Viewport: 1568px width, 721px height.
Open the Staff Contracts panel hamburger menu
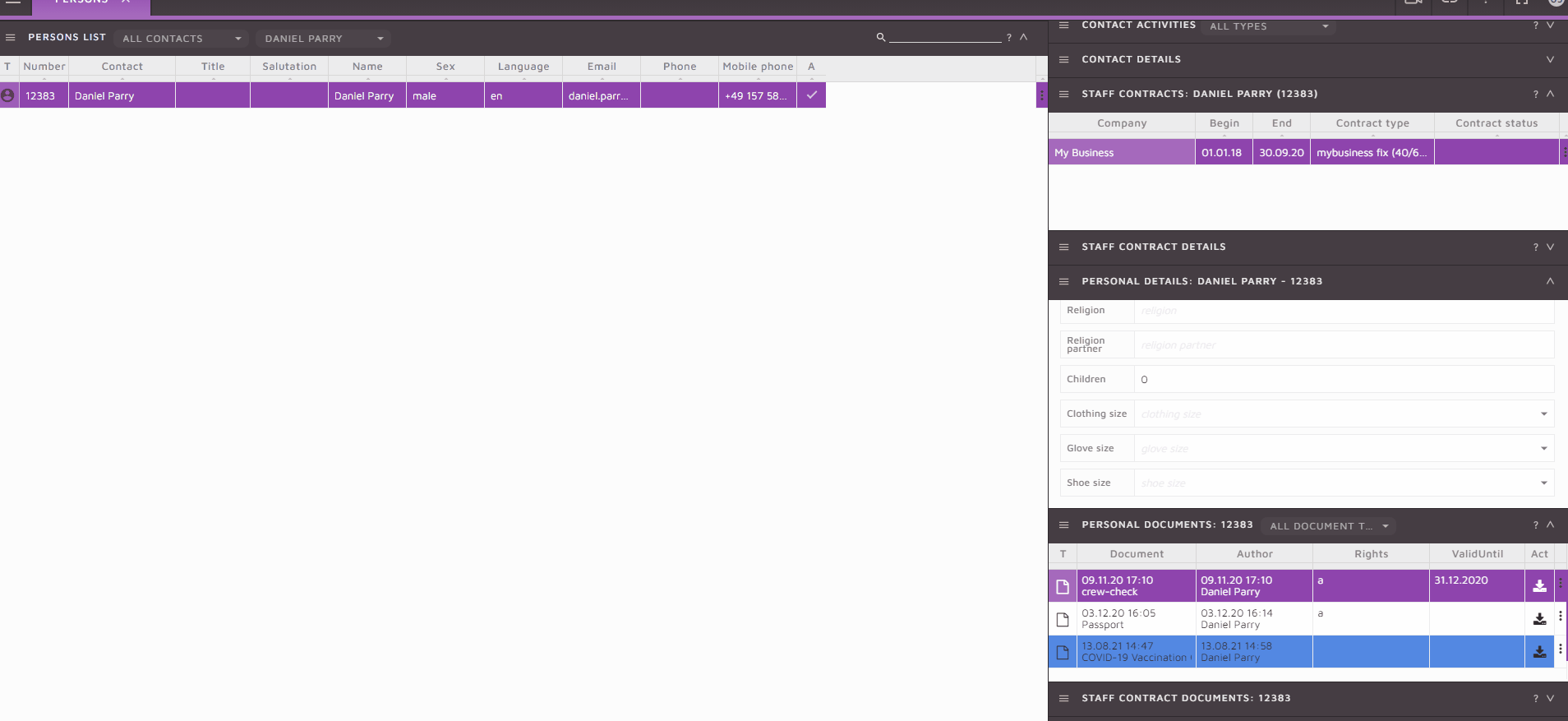[x=1064, y=95]
